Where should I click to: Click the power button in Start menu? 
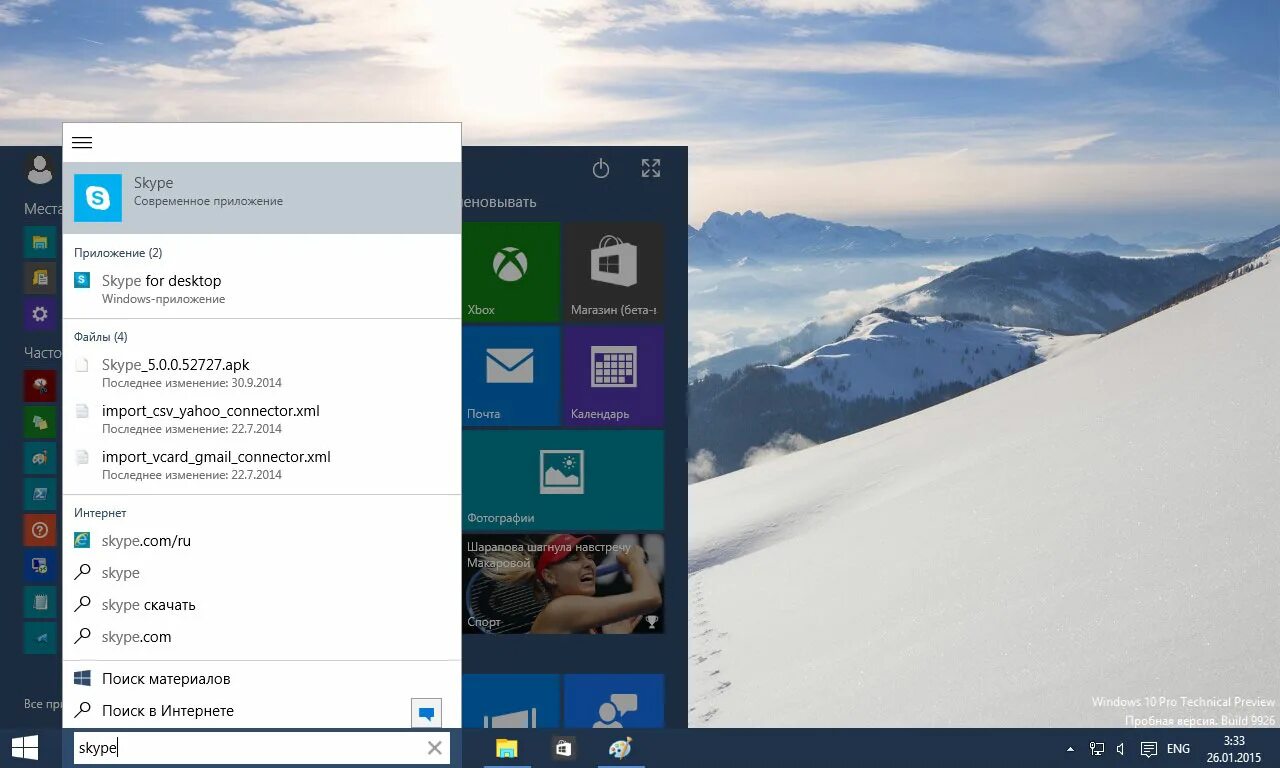click(601, 169)
